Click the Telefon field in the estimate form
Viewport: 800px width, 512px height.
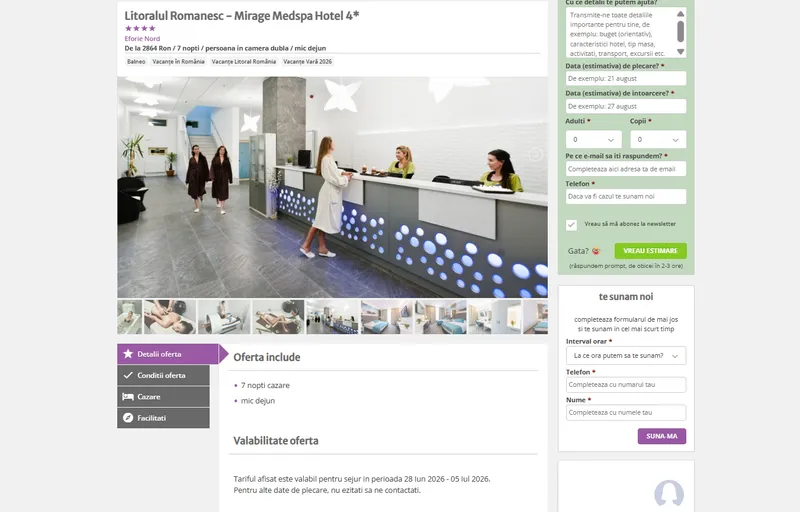[626, 196]
